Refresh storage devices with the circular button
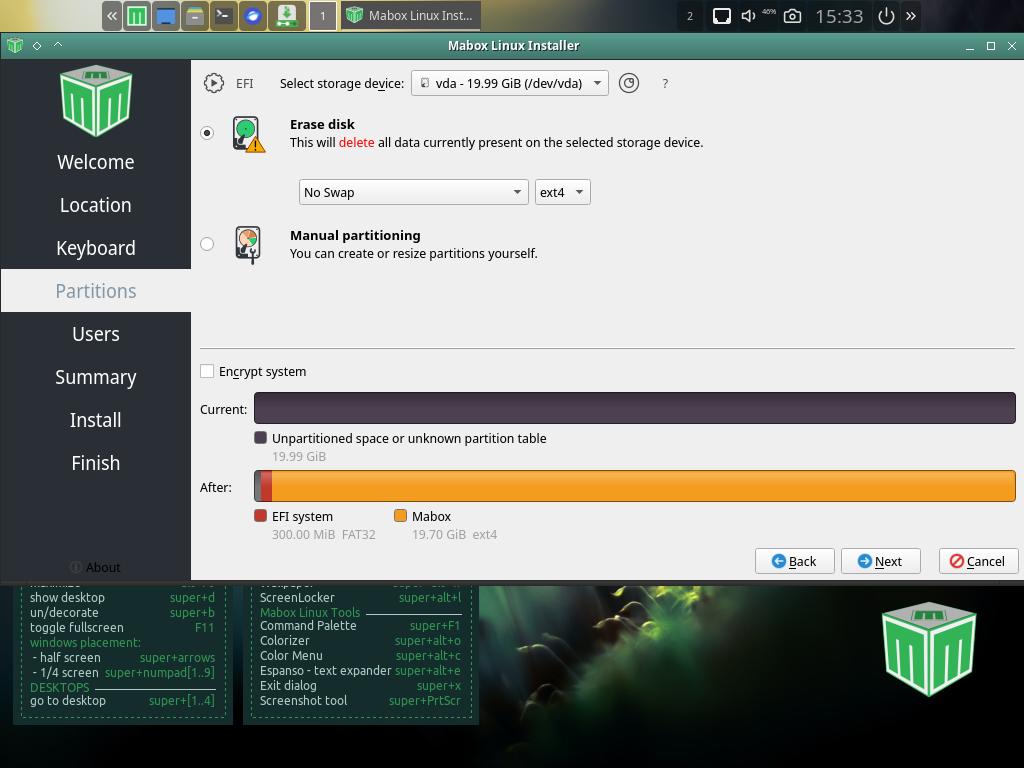The image size is (1024, 768). [629, 83]
